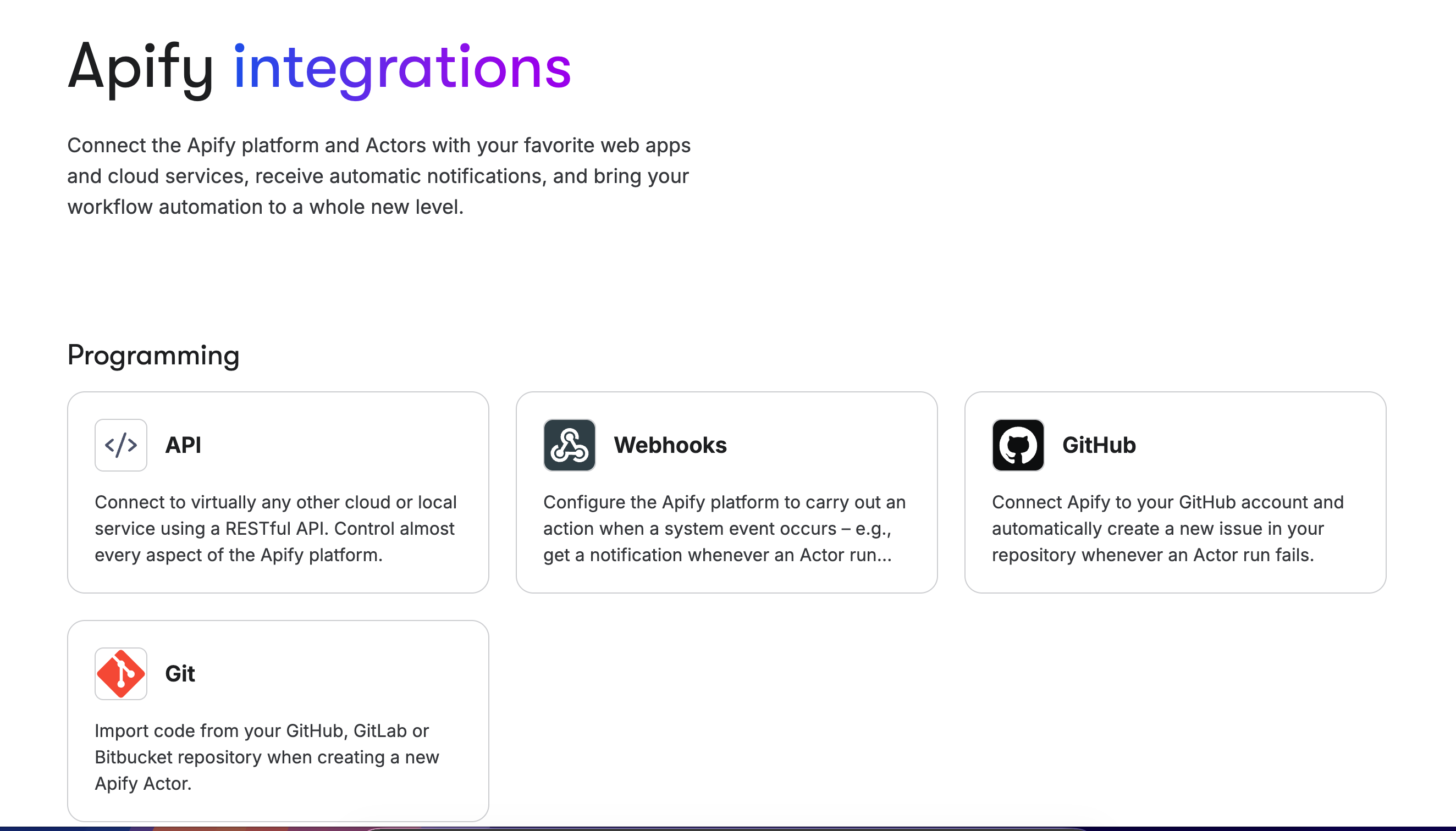Select the Webhooks card title label

click(x=671, y=445)
